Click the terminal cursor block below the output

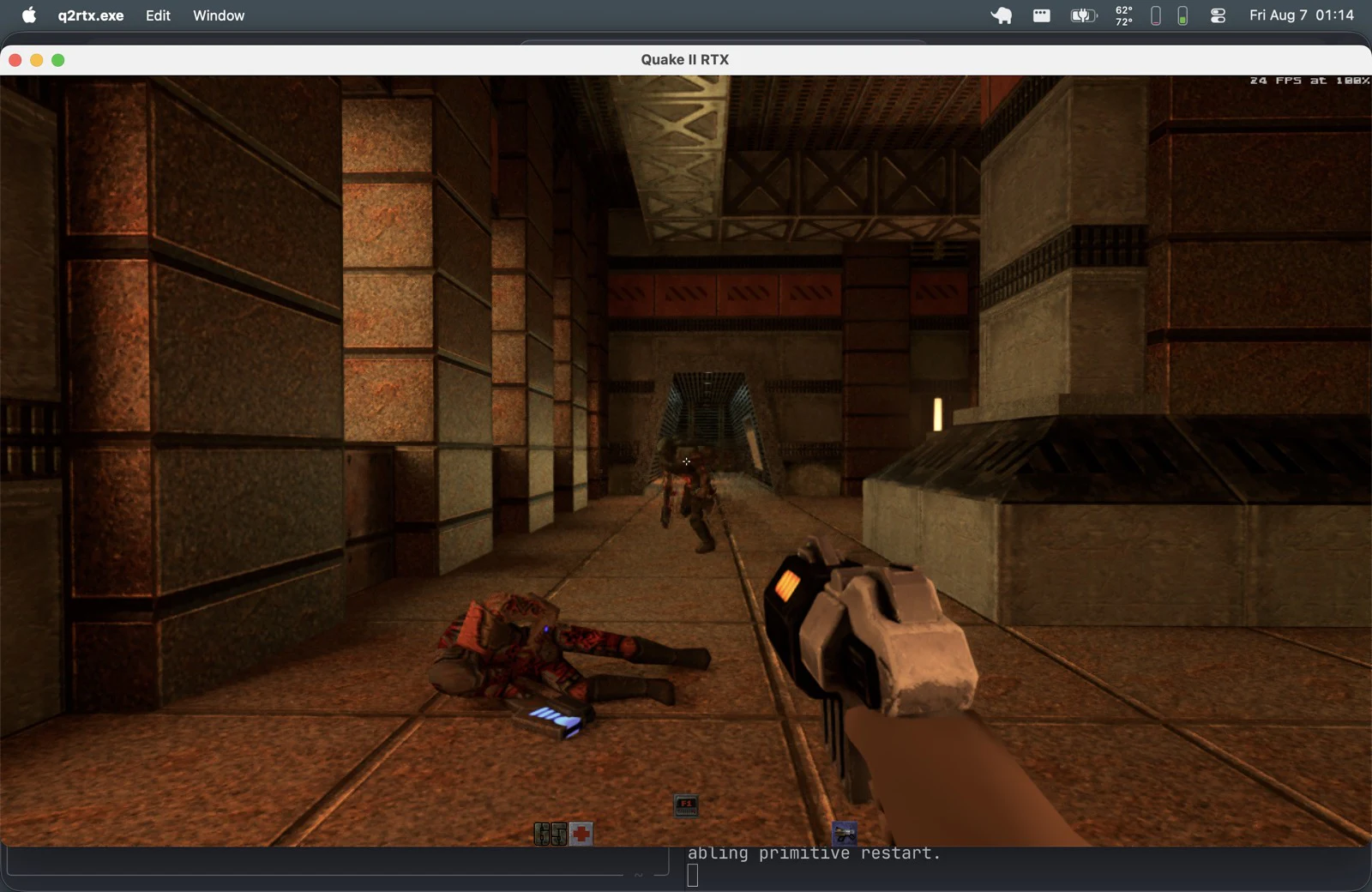coord(693,876)
